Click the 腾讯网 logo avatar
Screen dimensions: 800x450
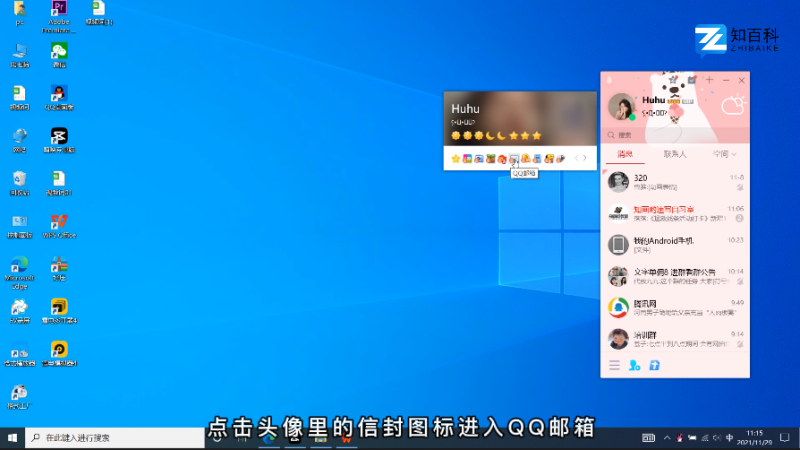click(x=618, y=308)
